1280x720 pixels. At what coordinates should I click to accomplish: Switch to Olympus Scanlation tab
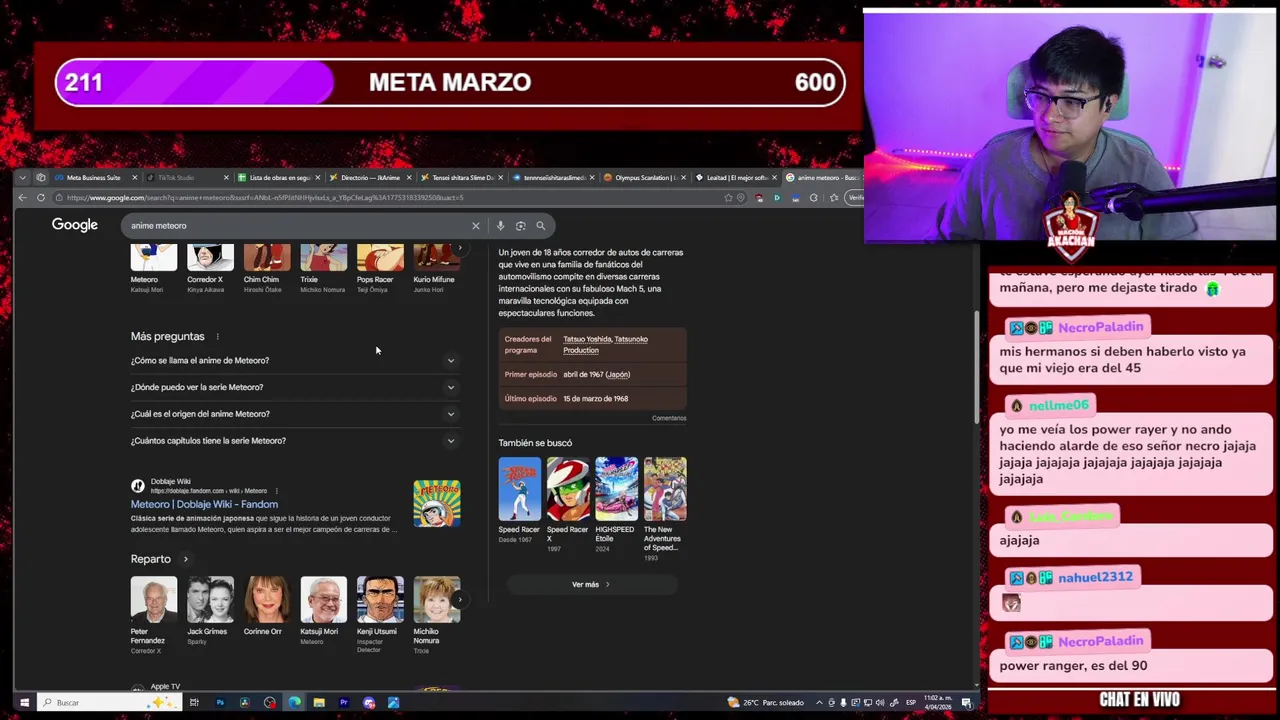tap(645, 178)
